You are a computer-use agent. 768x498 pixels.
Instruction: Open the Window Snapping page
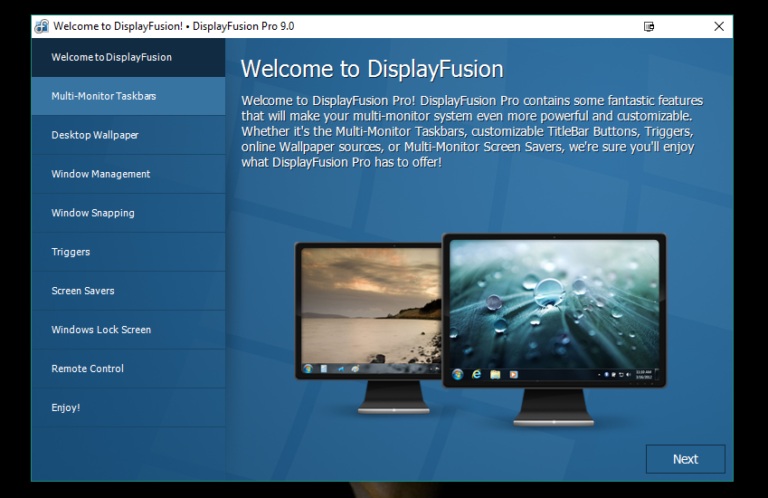(128, 213)
